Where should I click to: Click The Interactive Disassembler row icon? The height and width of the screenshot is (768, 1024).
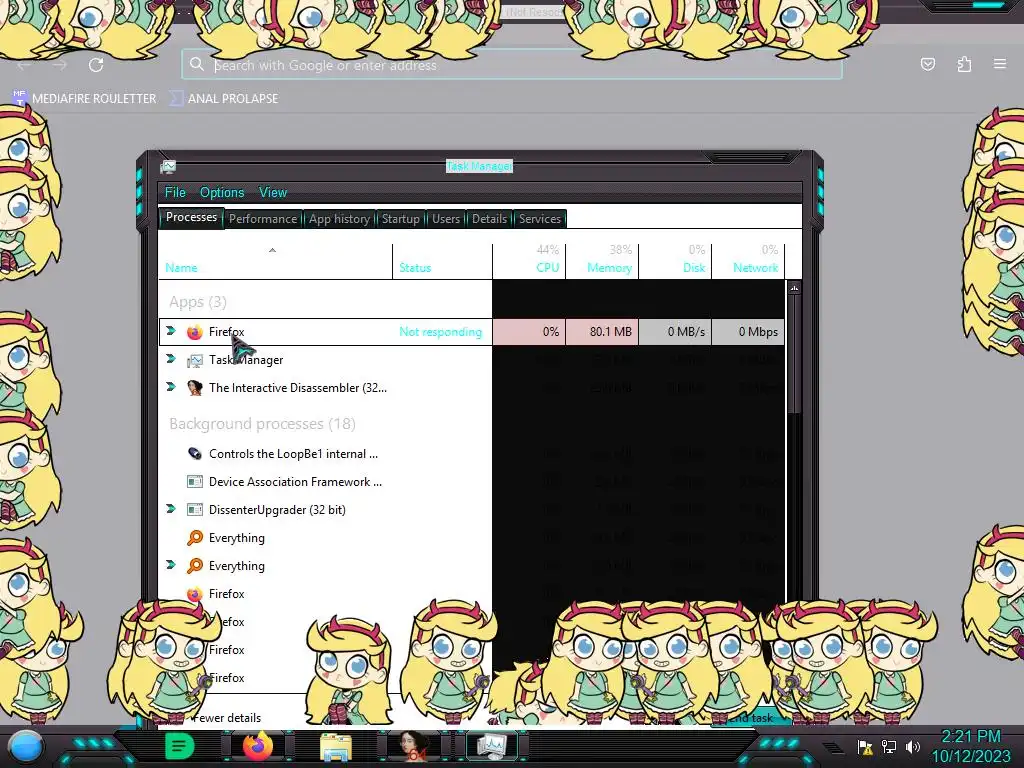(195, 388)
